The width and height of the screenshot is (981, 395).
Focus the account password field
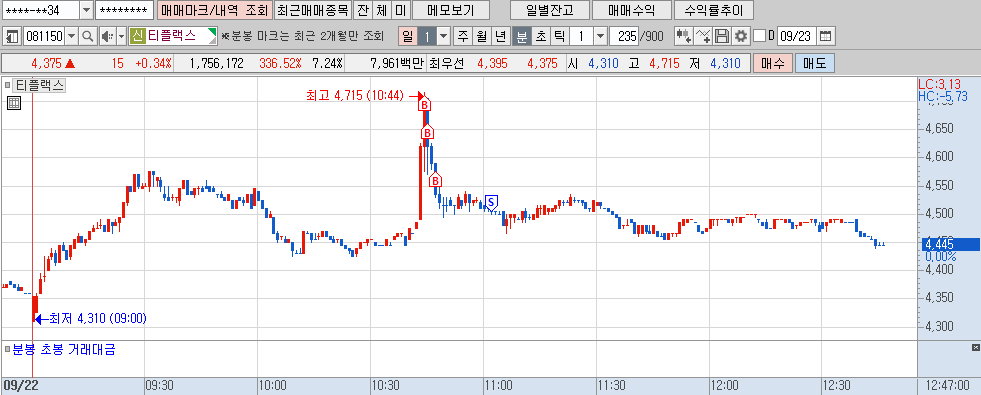[125, 10]
